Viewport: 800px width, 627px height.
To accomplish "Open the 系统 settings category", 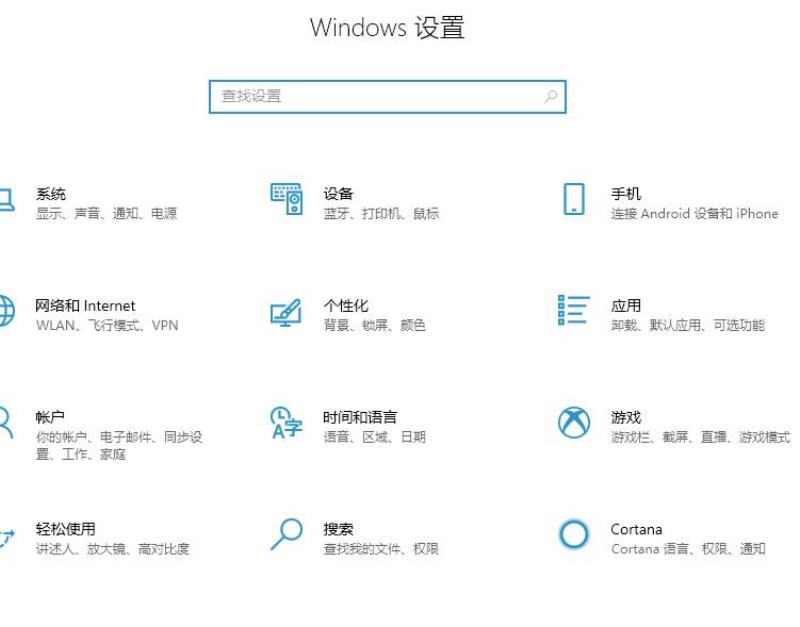I will (x=51, y=193).
